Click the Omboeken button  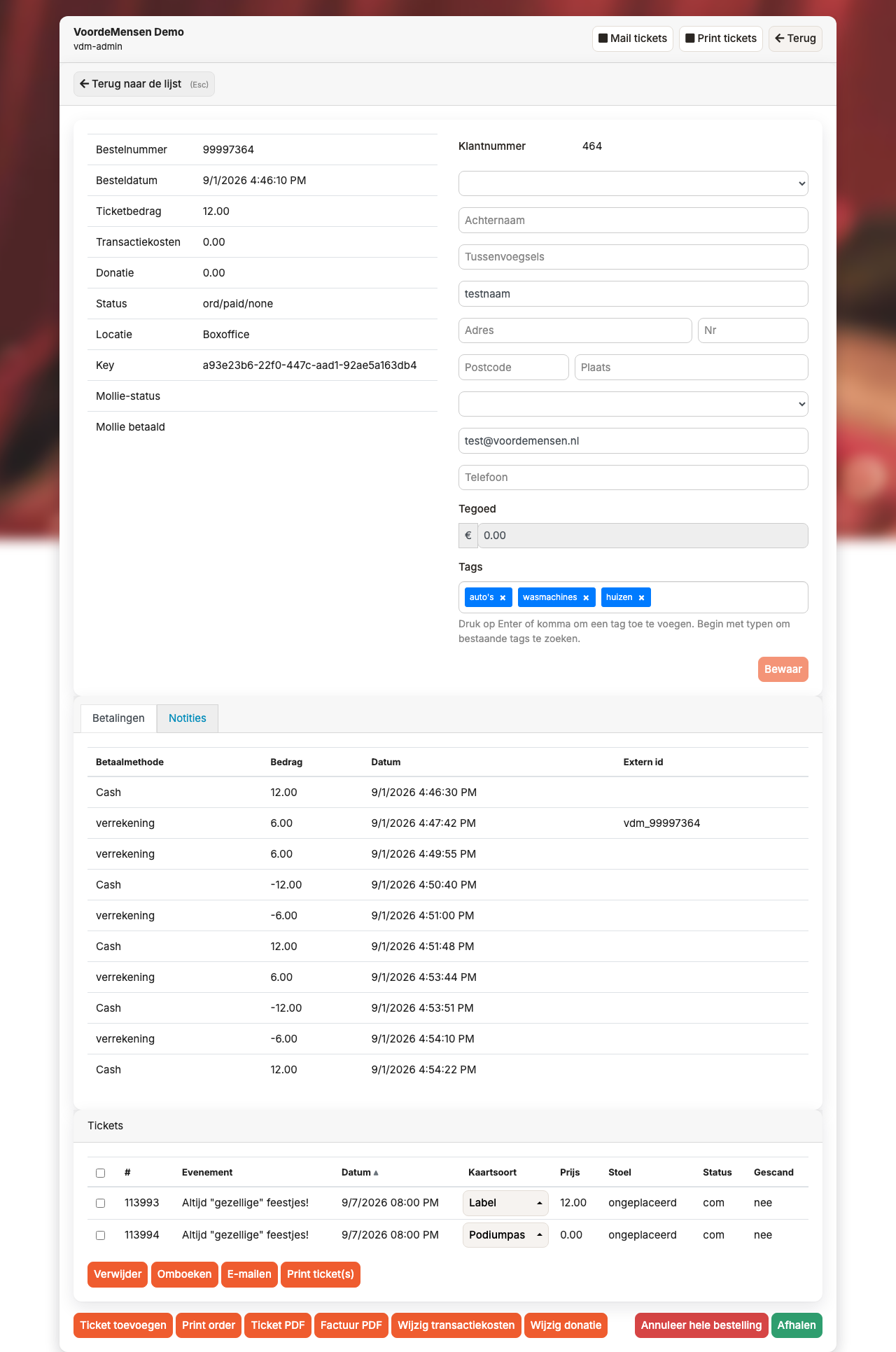184,1274
